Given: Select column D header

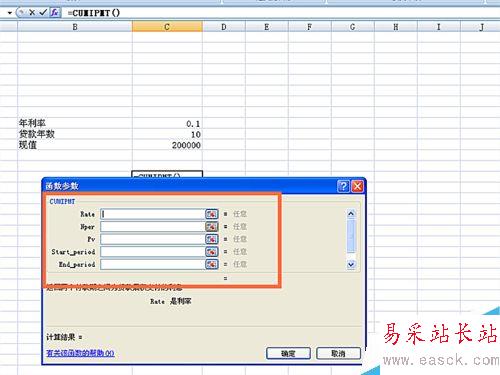Looking at the screenshot, I should tap(224, 27).
